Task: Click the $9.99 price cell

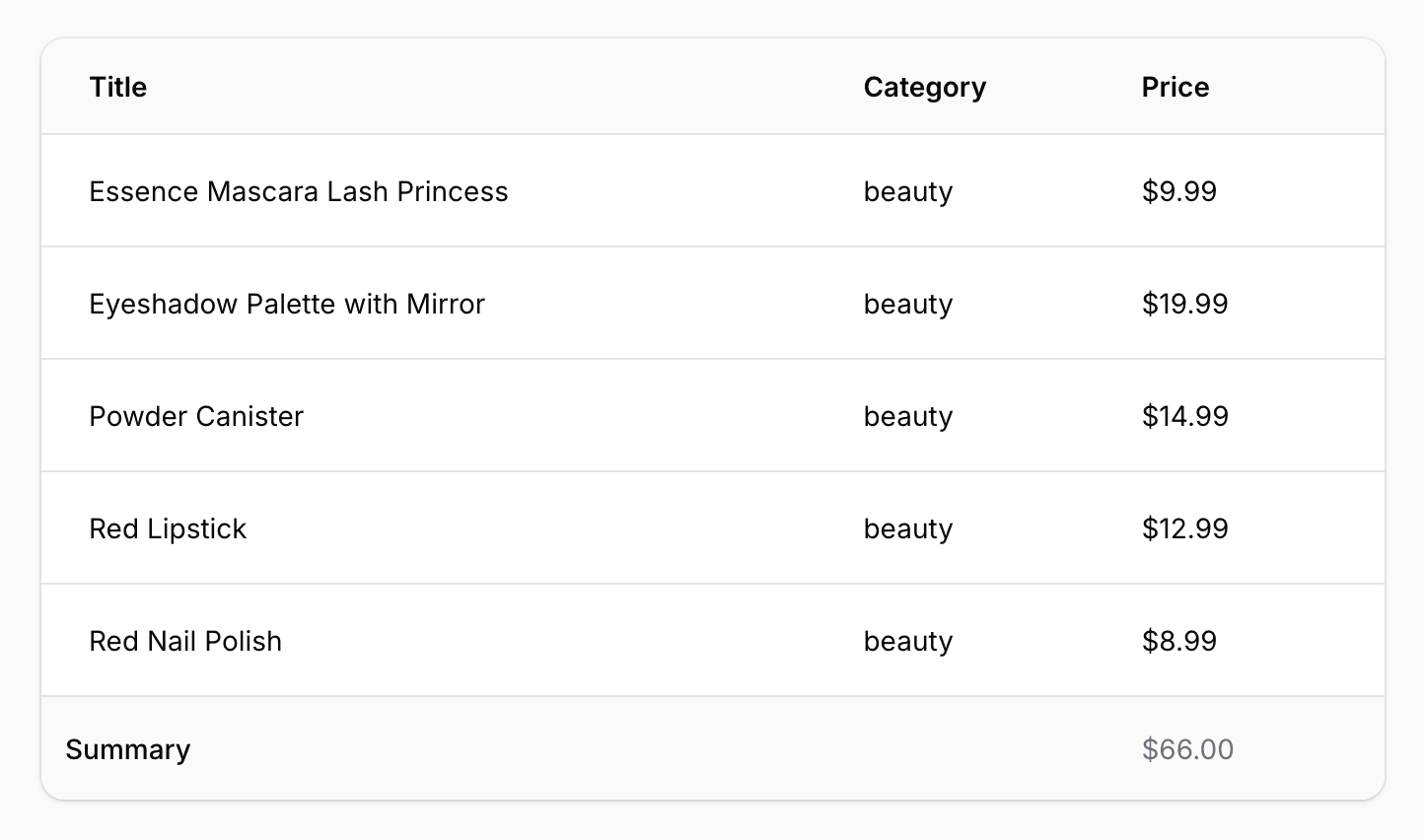Action: [x=1178, y=191]
